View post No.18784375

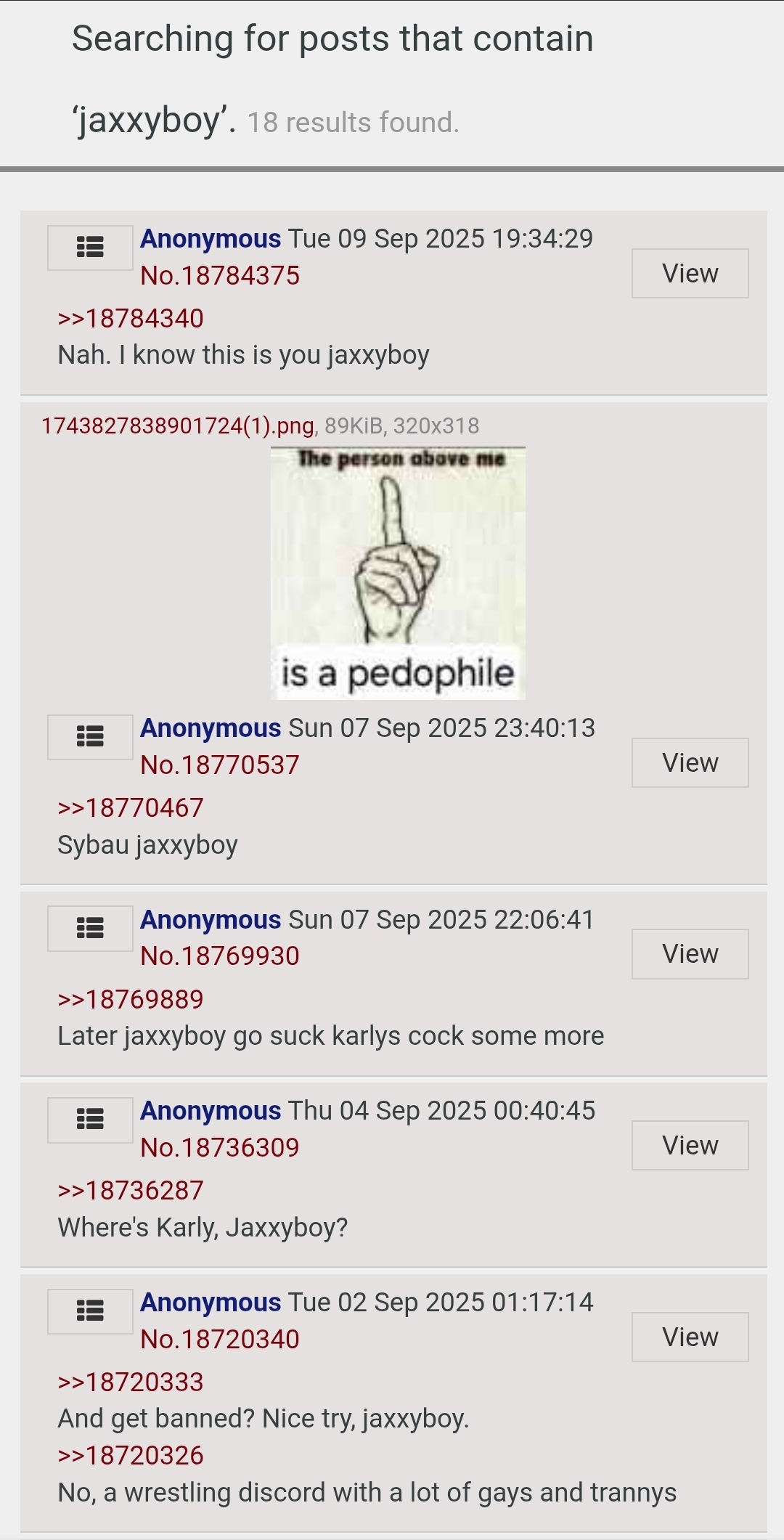[690, 274]
